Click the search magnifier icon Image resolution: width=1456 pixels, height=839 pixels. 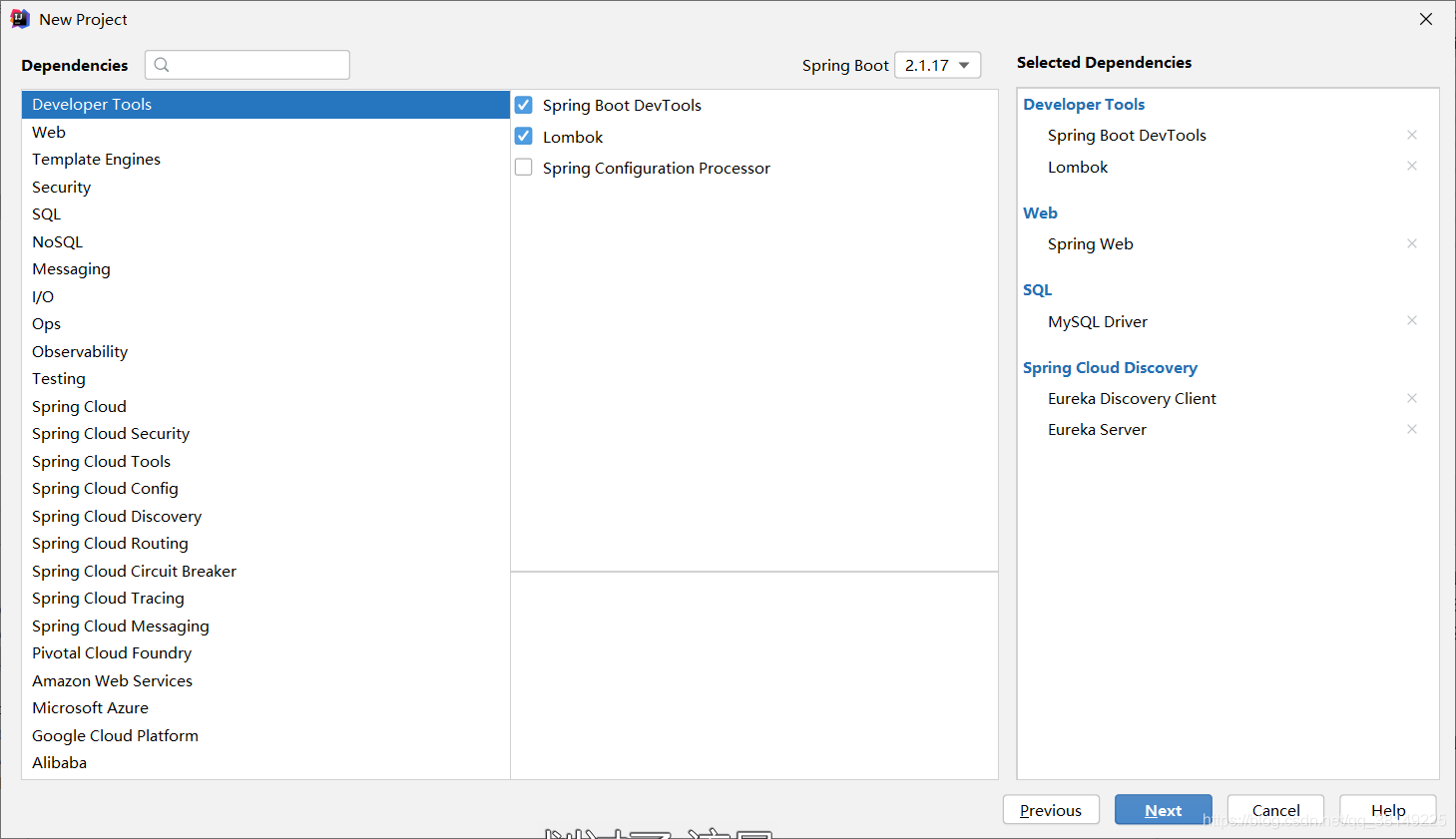pos(162,65)
